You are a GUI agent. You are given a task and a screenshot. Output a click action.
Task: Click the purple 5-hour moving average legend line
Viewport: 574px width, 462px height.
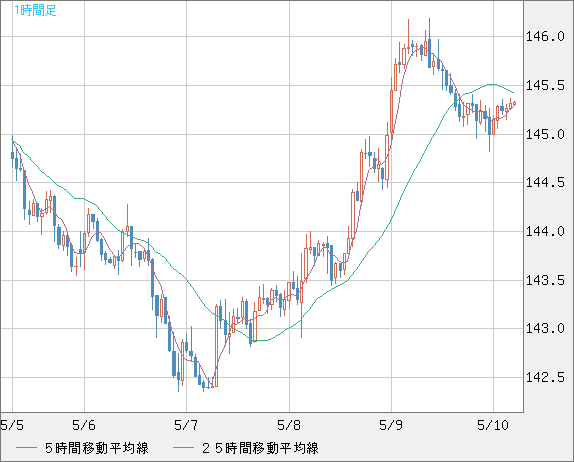pyautogui.click(x=26, y=448)
